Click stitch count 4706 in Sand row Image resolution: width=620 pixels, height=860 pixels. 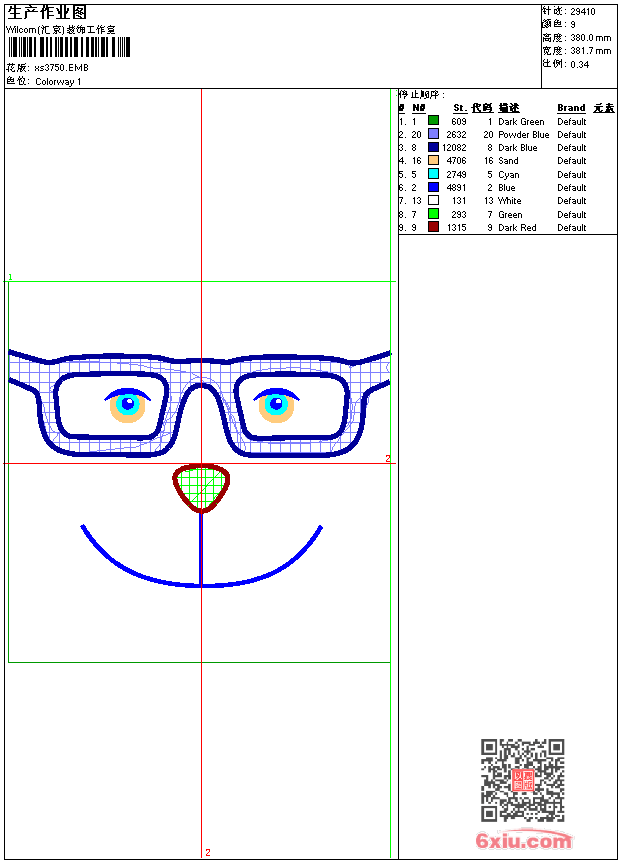[456, 161]
